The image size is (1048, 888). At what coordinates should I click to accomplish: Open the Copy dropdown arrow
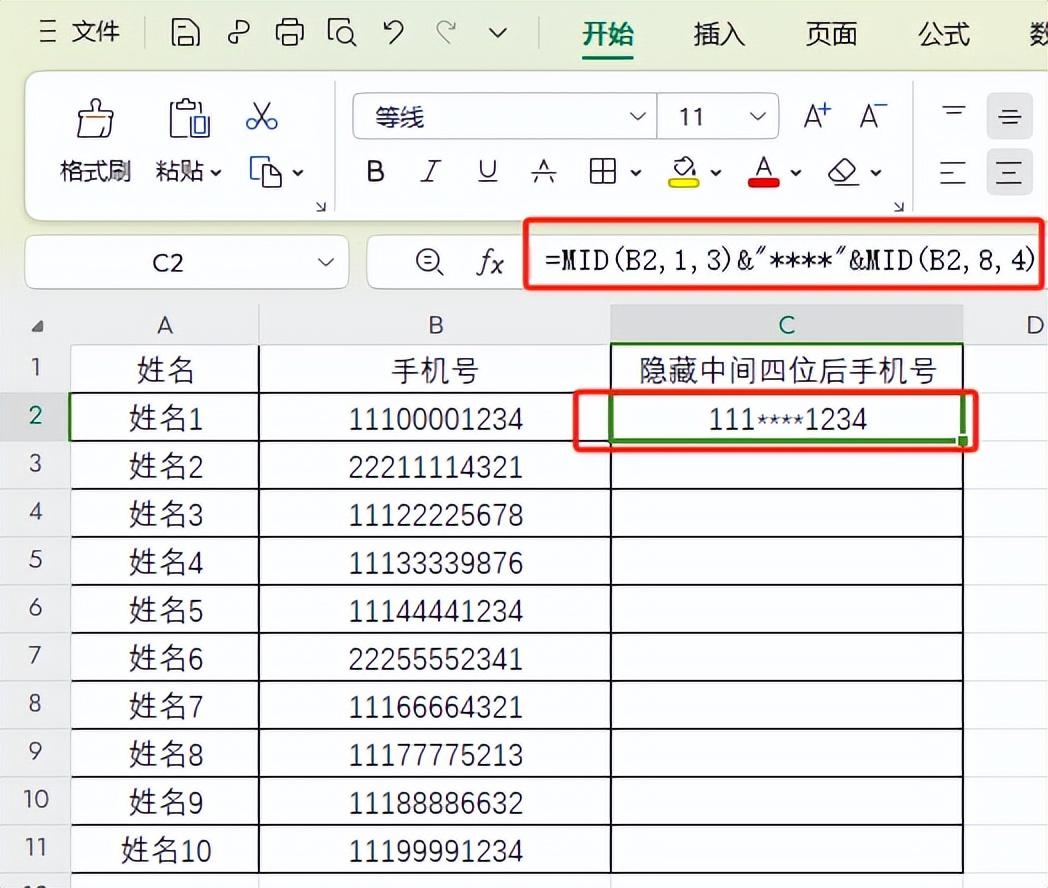pyautogui.click(x=298, y=173)
